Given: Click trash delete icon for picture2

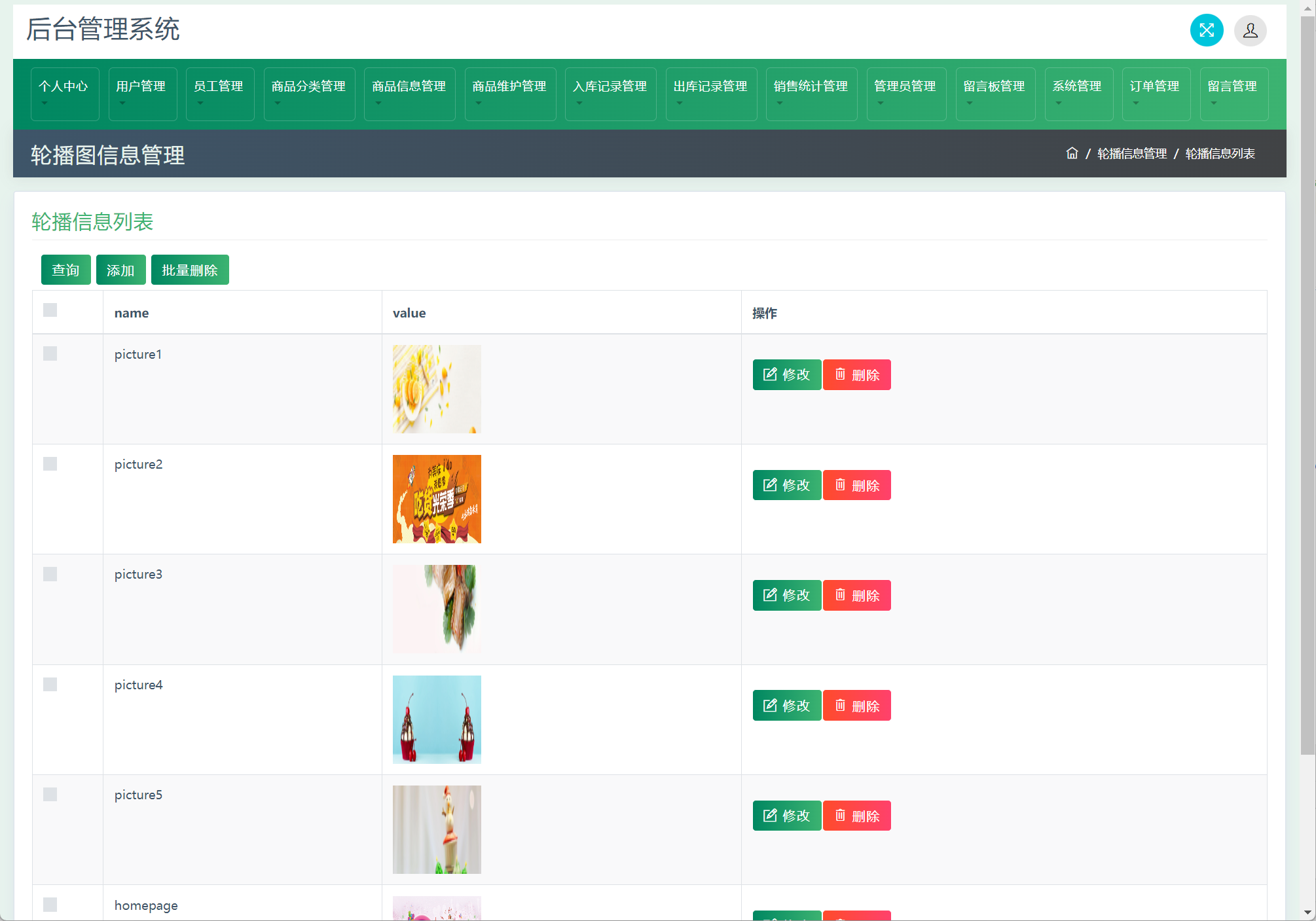Looking at the screenshot, I should click(x=840, y=485).
